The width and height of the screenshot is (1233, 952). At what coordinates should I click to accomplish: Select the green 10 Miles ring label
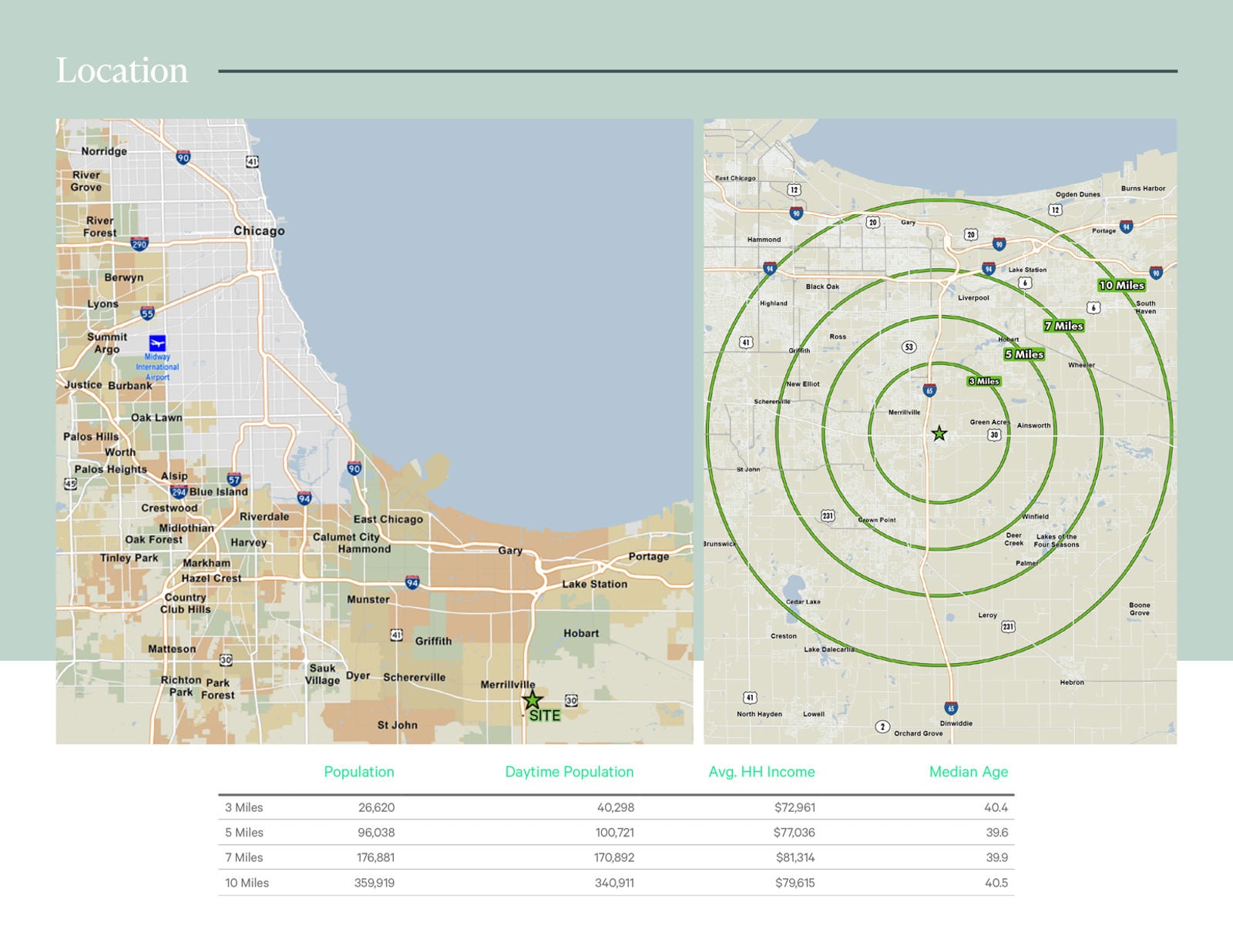coord(1121,285)
